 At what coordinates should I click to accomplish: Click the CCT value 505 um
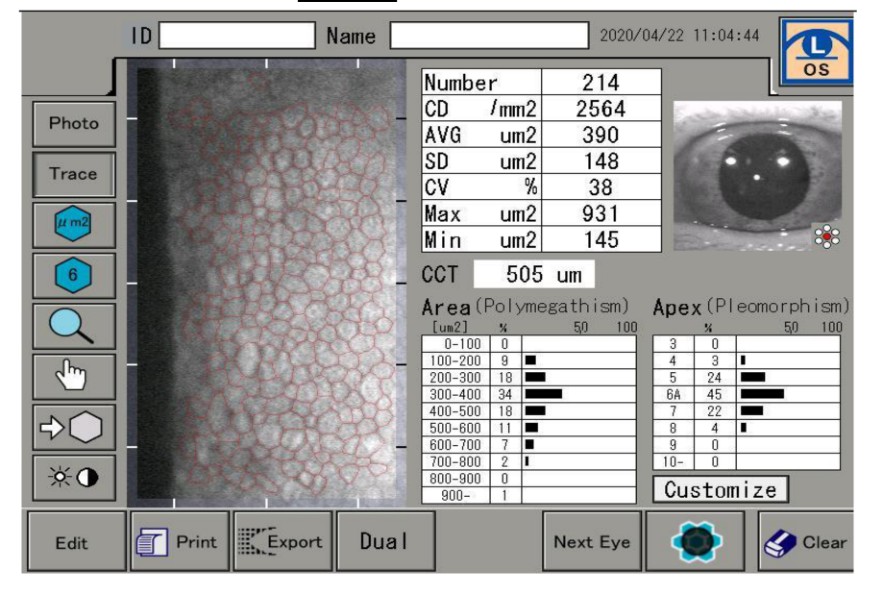click(x=534, y=274)
